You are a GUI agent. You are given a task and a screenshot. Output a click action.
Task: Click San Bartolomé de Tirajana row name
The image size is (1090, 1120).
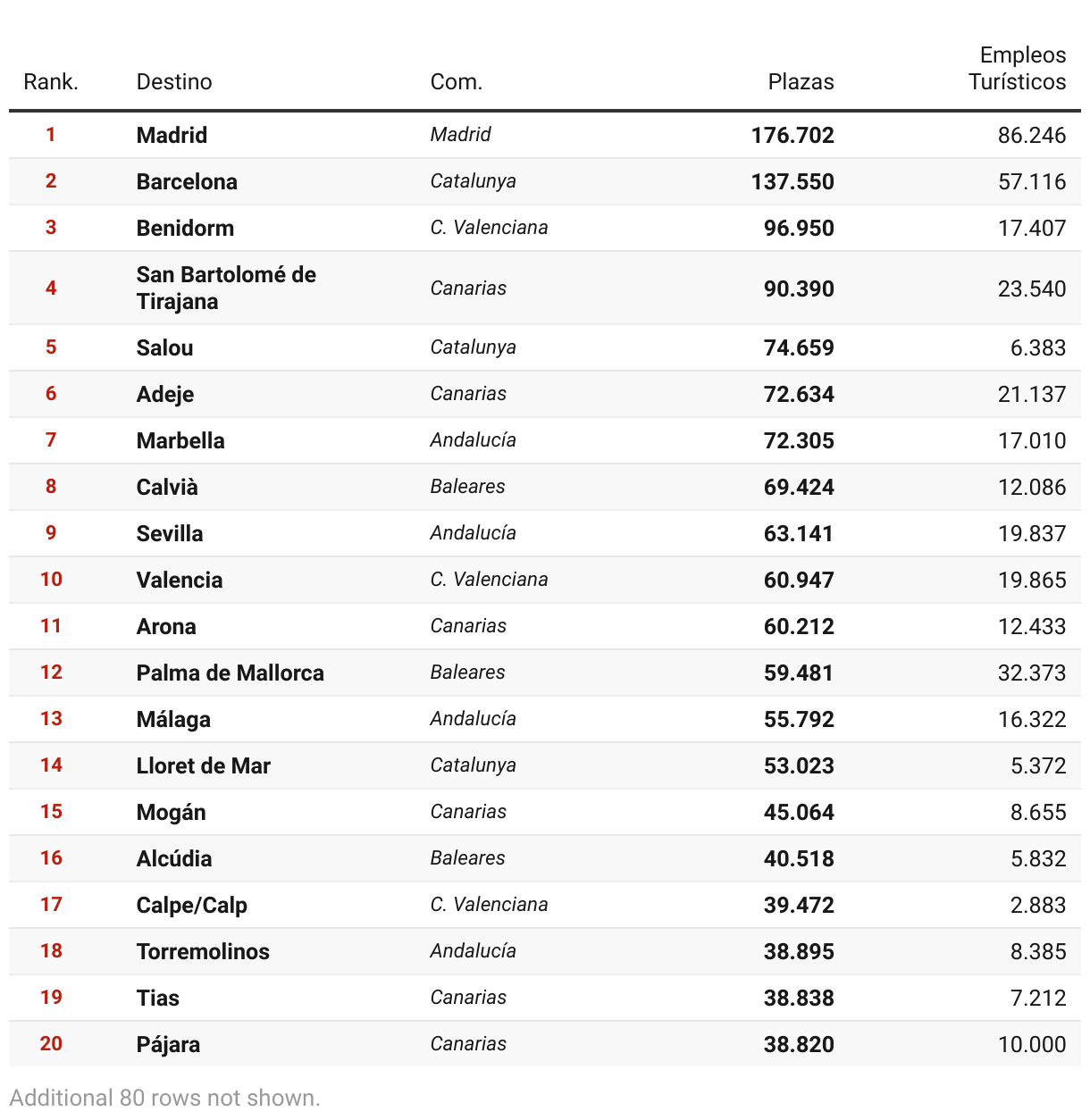[226, 288]
